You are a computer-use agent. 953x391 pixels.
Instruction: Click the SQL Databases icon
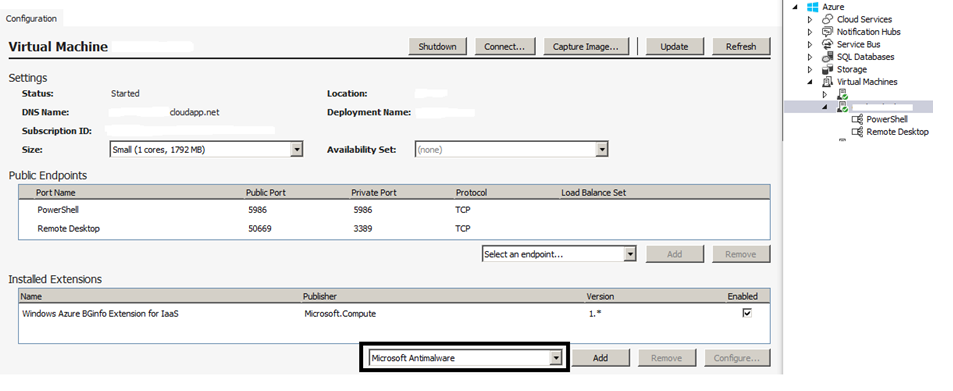tap(827, 57)
